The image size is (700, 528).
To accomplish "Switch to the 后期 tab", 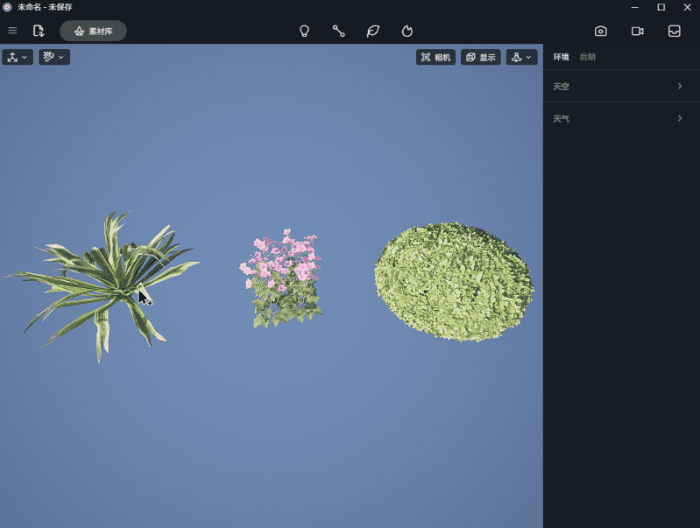I will click(x=587, y=57).
